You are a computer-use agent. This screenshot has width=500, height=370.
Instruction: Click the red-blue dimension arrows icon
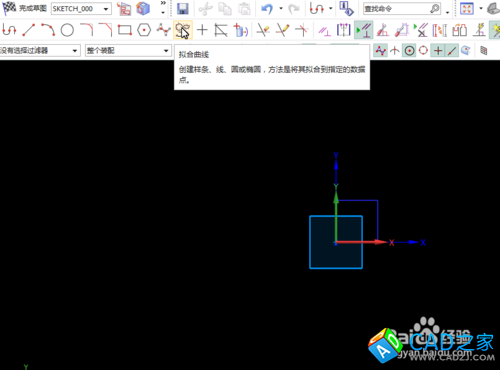[440, 30]
